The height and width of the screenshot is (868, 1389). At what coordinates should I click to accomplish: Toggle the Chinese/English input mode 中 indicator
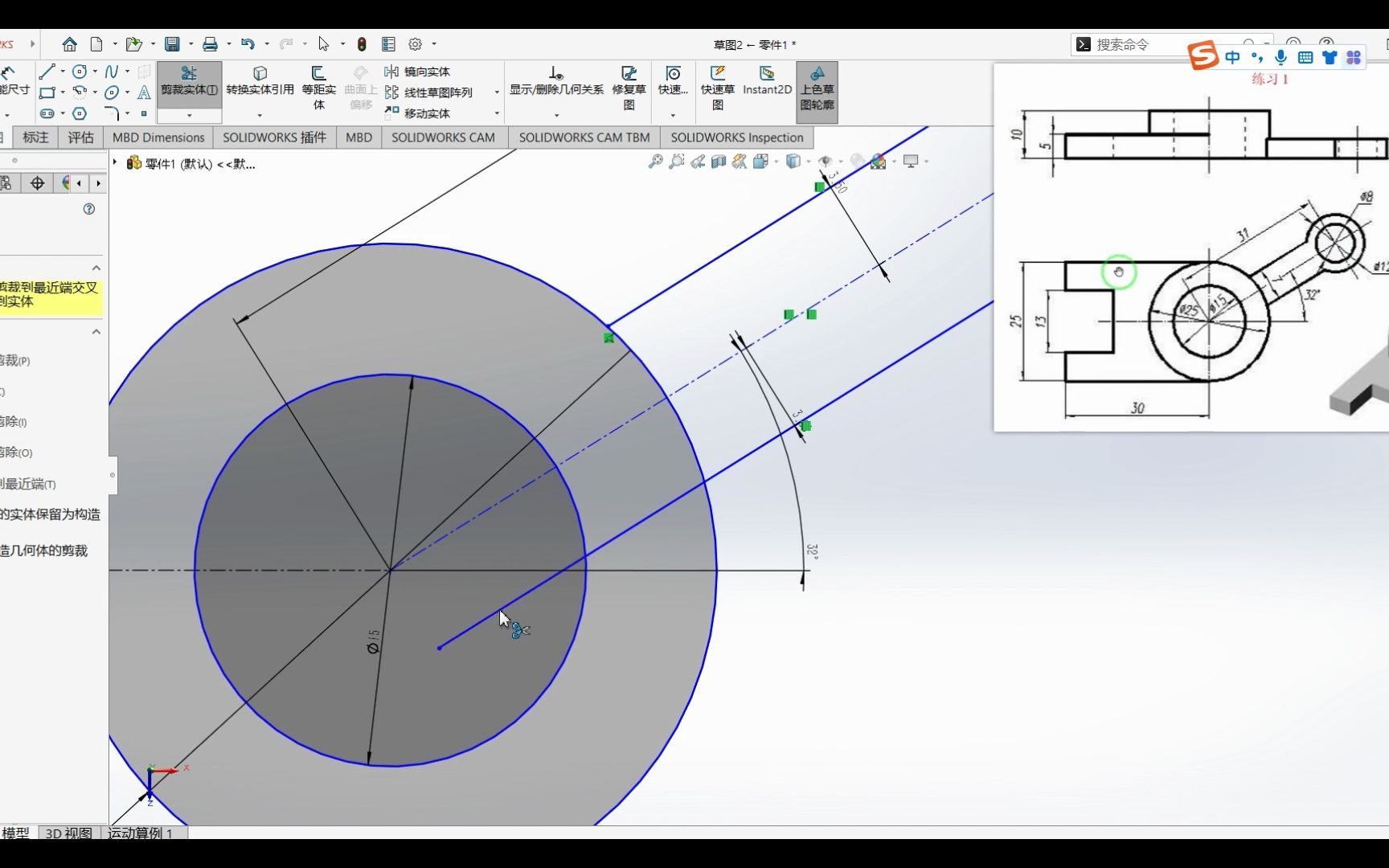click(1234, 57)
